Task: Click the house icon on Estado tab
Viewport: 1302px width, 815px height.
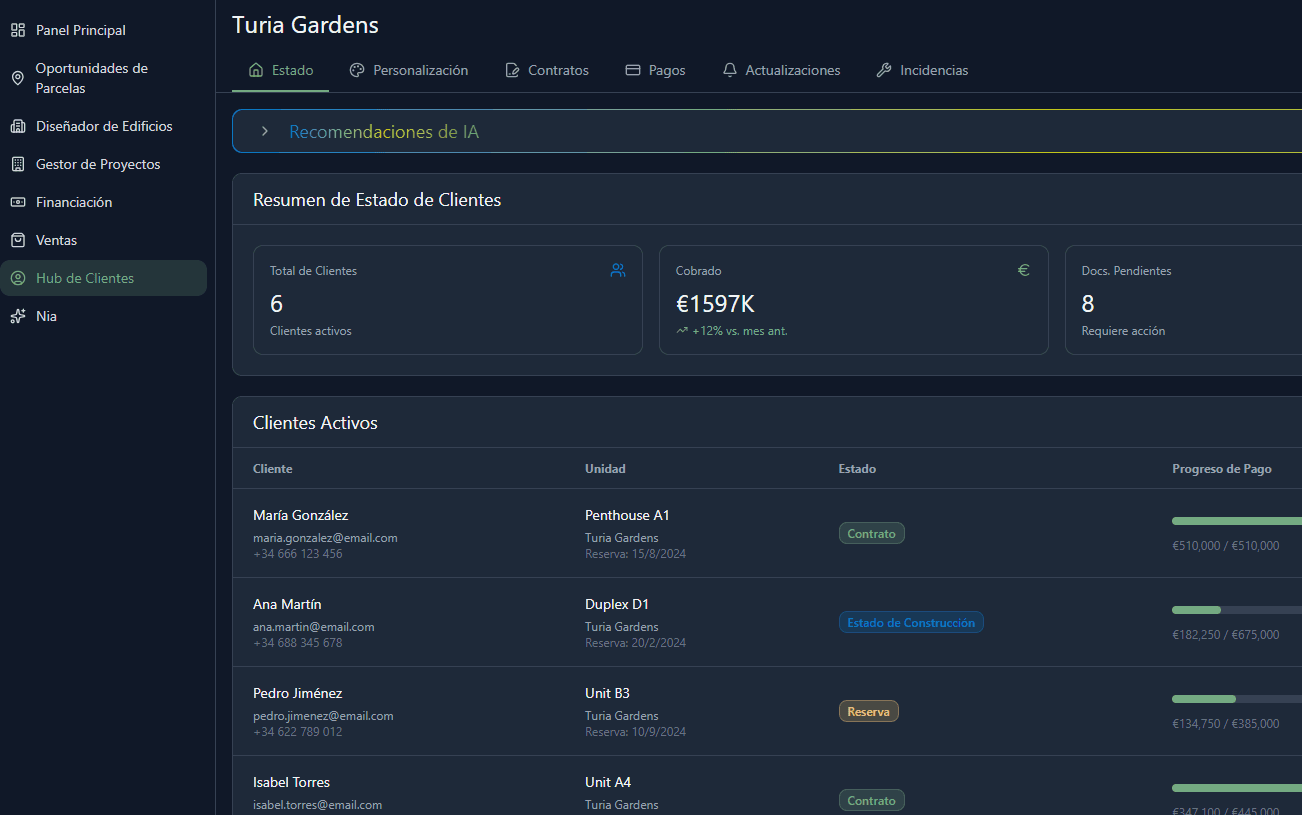Action: click(x=256, y=70)
